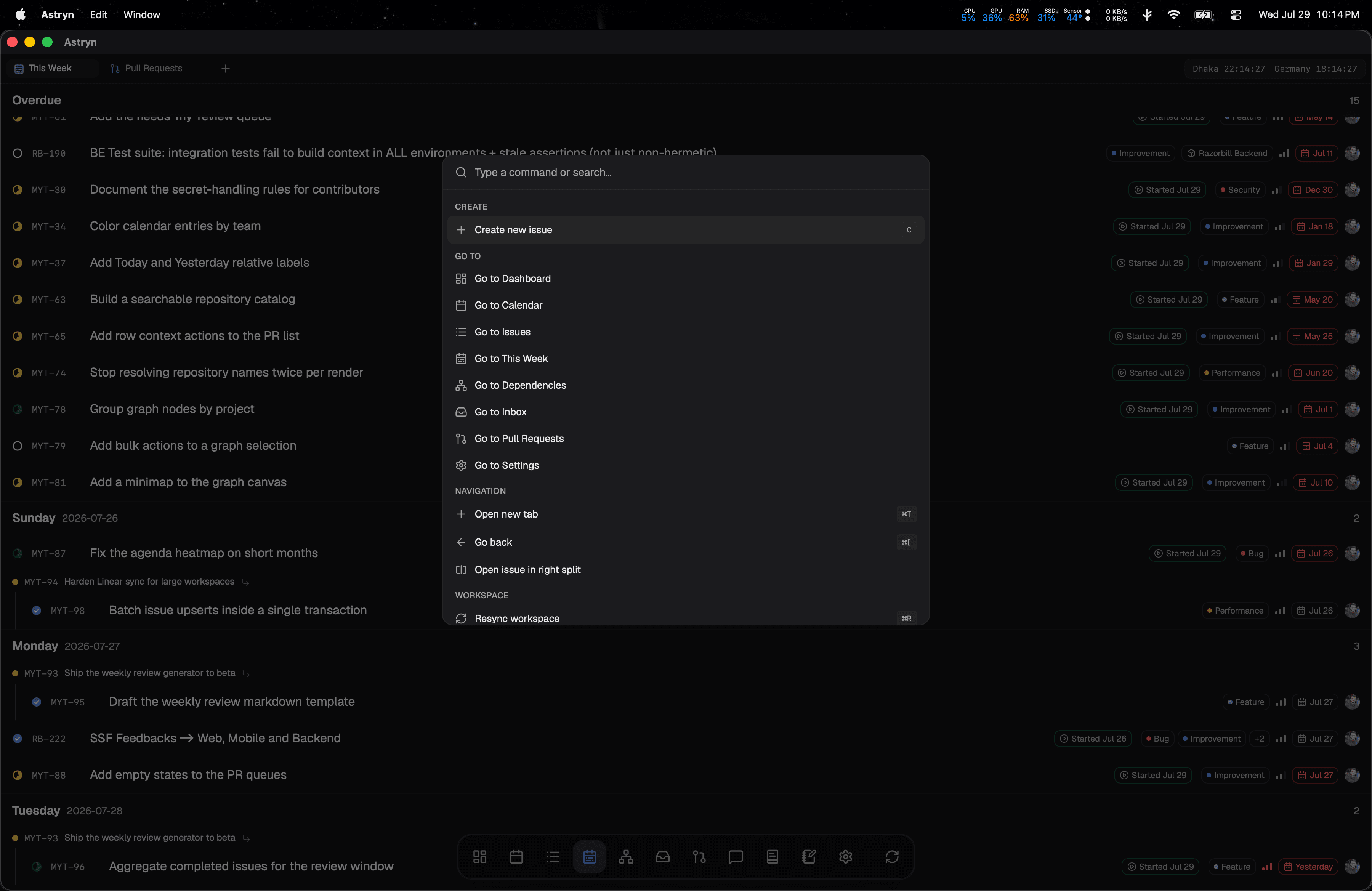The image size is (1372, 891).
Task: Open the Edit menu
Action: coord(98,15)
